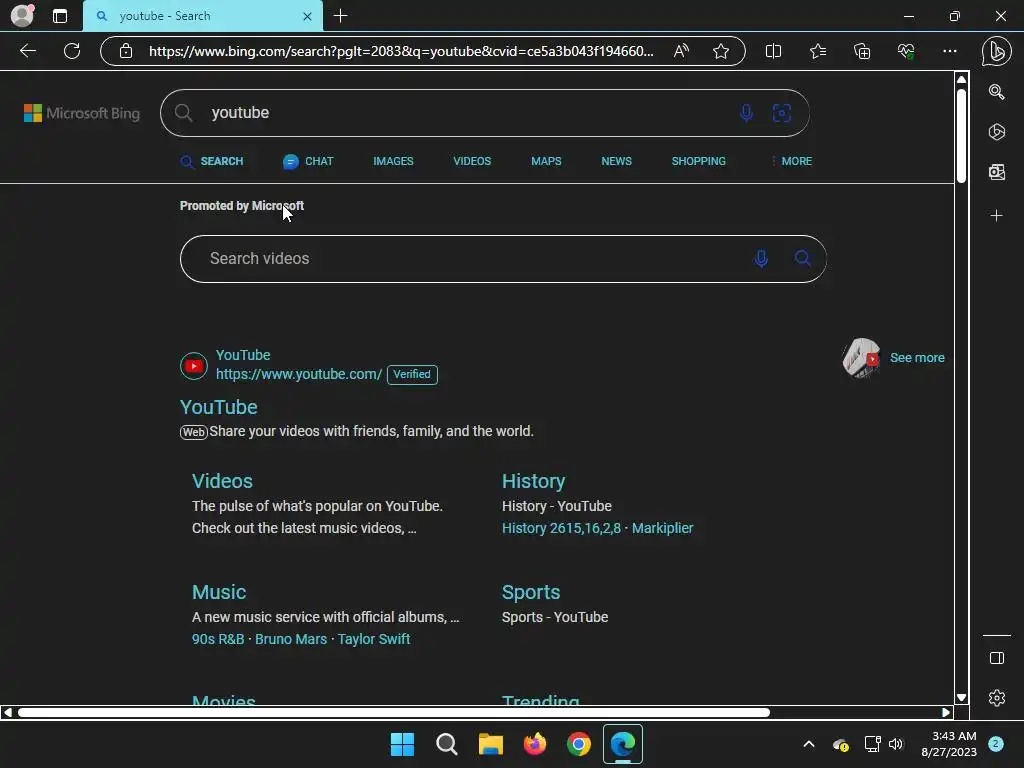Screen dimensions: 1024x768
Task: Open the Music sitelink
Action: point(219,592)
